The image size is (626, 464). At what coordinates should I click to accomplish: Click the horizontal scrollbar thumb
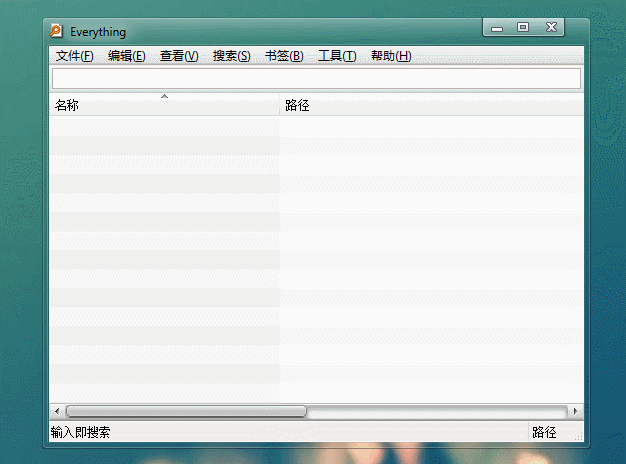186,411
